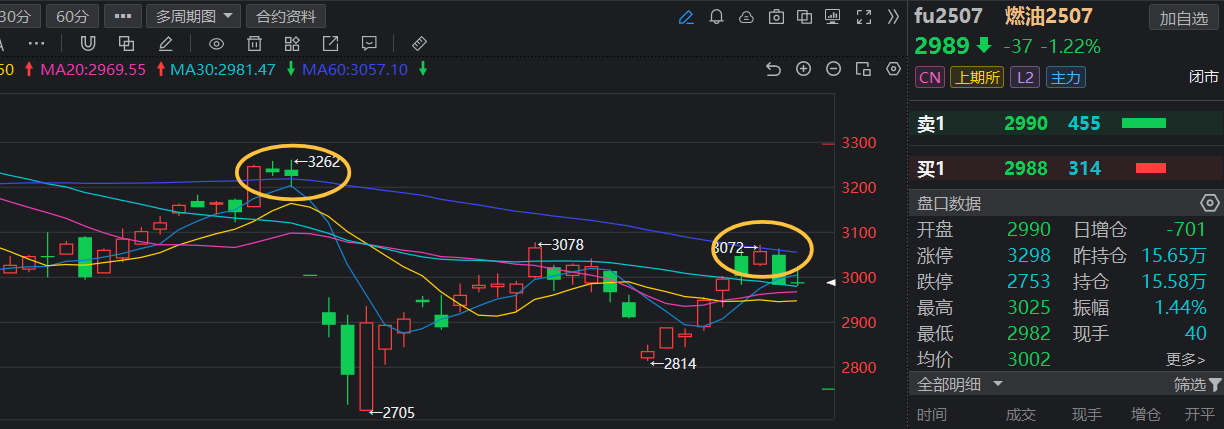Click the multi-window overlap icon
Image resolution: width=1224 pixels, height=429 pixels.
pyautogui.click(x=806, y=16)
